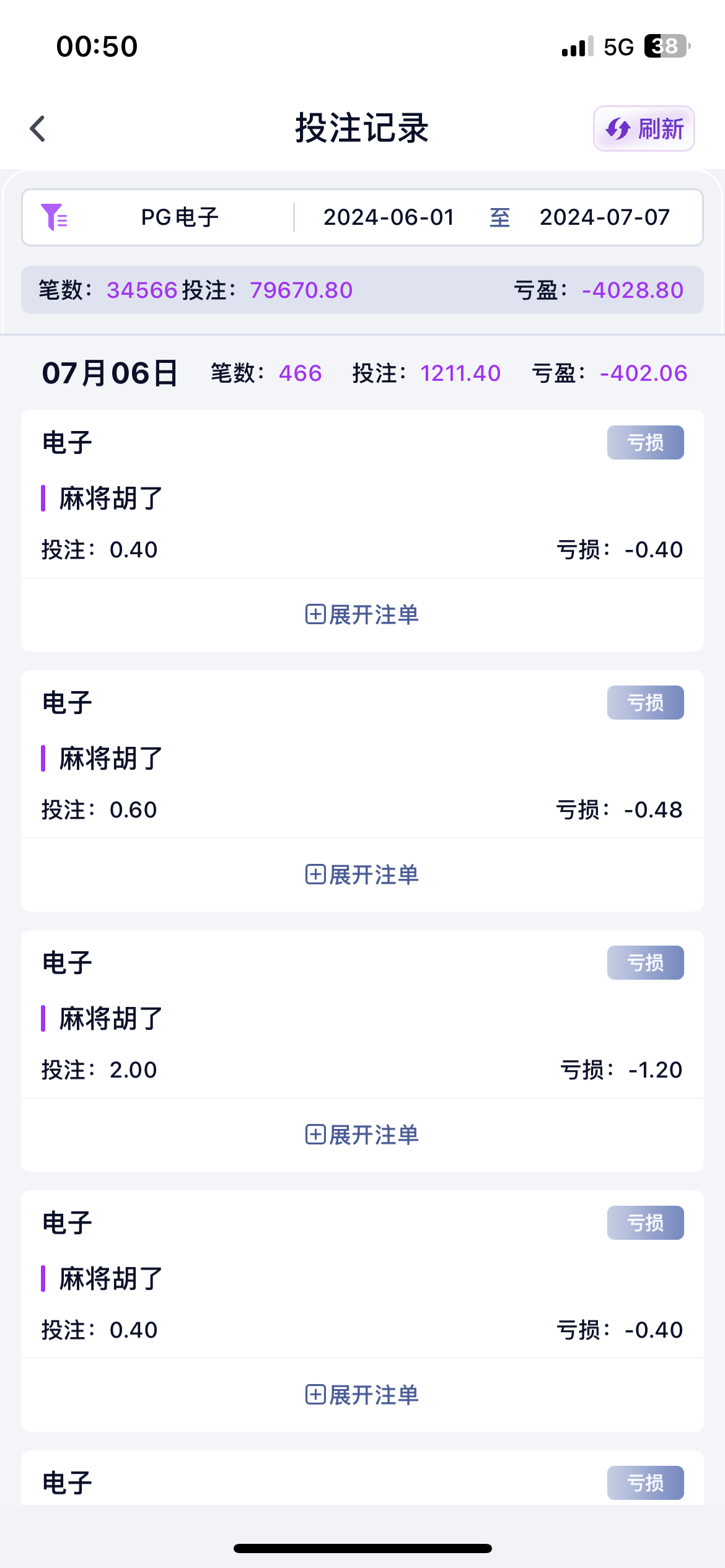Expand 展开注单 under the first 麻将胡了 record
The image size is (725, 1568).
(x=362, y=615)
